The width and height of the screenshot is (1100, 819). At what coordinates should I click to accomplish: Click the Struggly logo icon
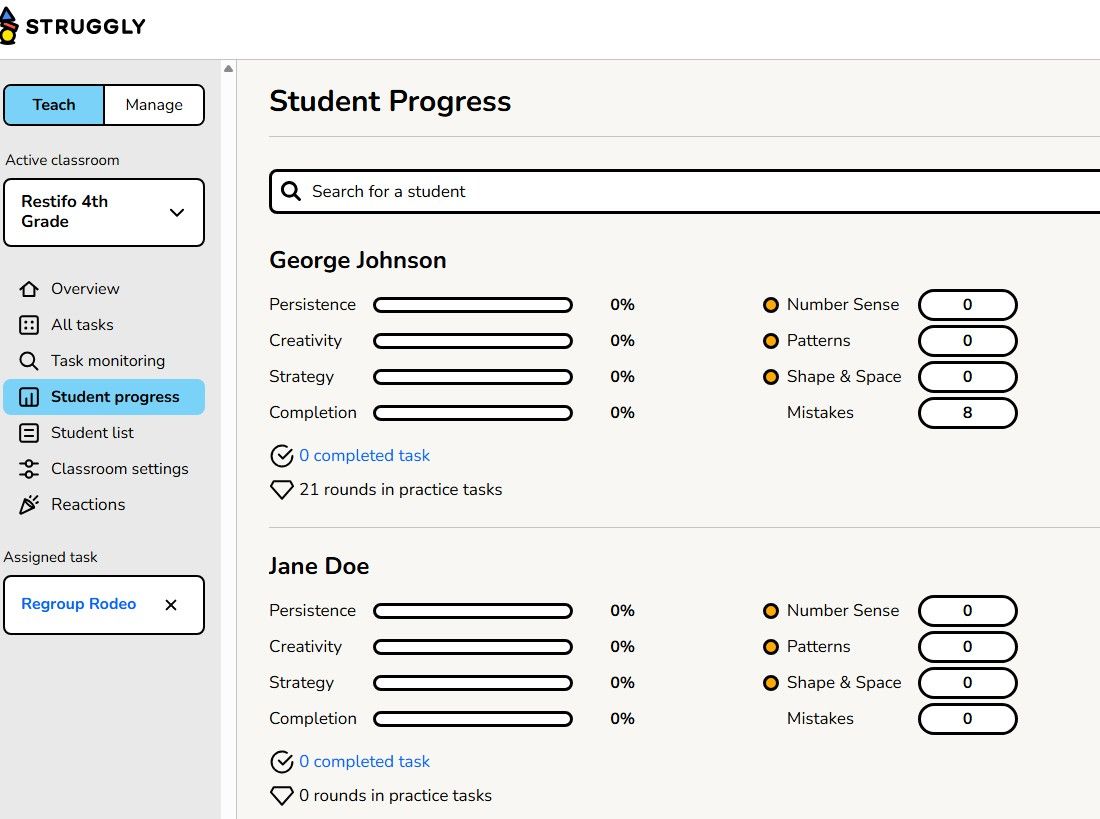(x=15, y=24)
